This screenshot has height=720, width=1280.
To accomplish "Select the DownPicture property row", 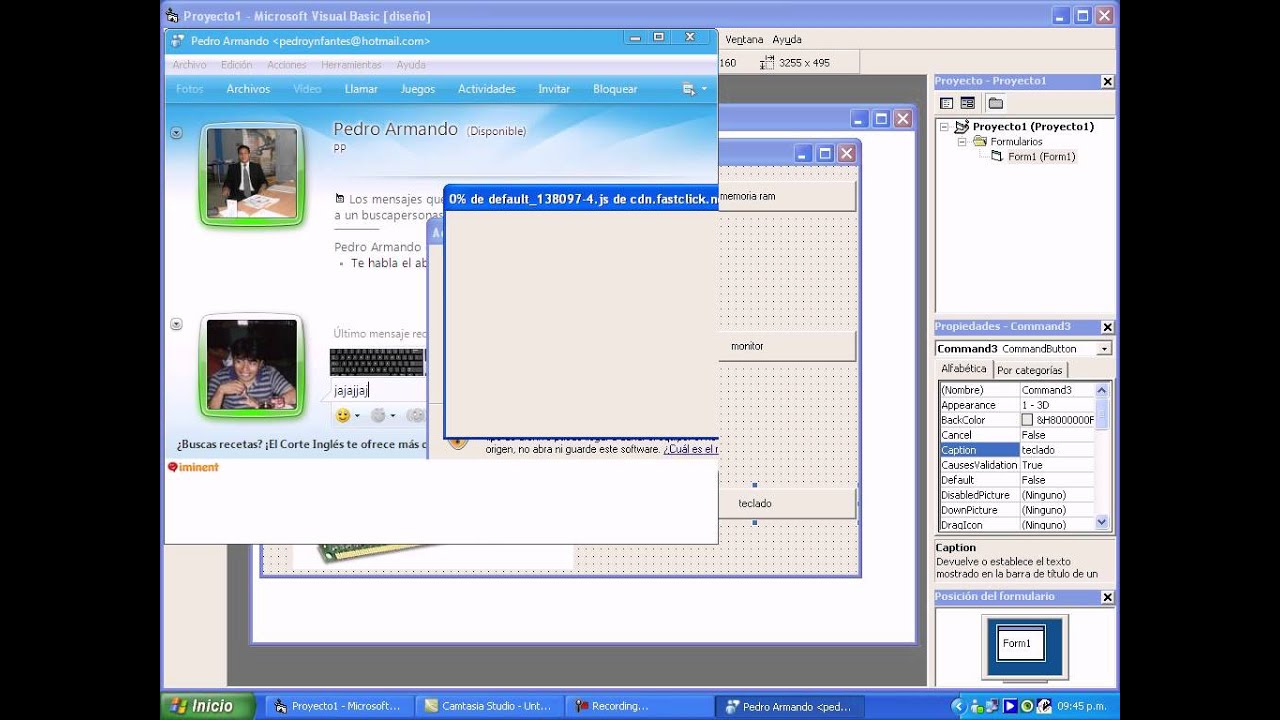I will tap(1017, 510).
